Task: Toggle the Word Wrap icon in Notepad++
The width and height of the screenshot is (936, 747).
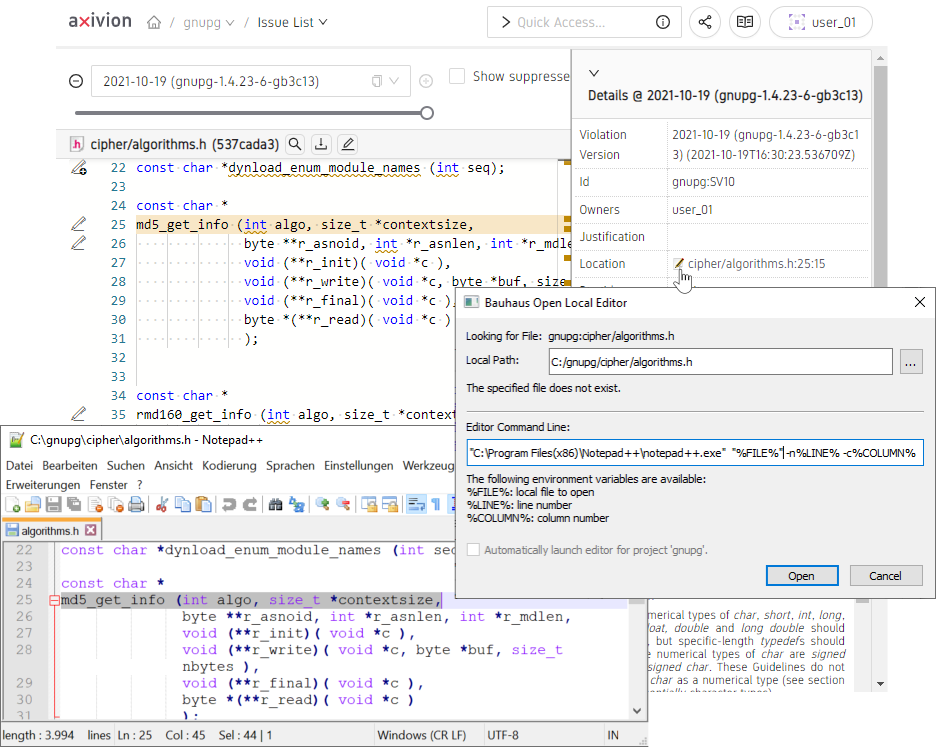Action: [x=416, y=505]
